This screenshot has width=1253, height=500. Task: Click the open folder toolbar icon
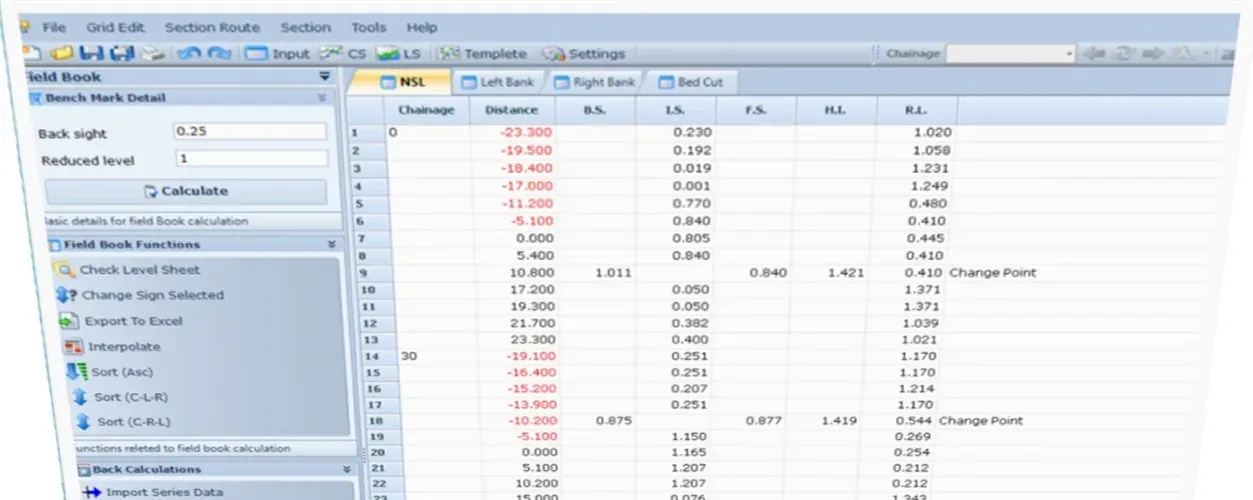click(61, 54)
